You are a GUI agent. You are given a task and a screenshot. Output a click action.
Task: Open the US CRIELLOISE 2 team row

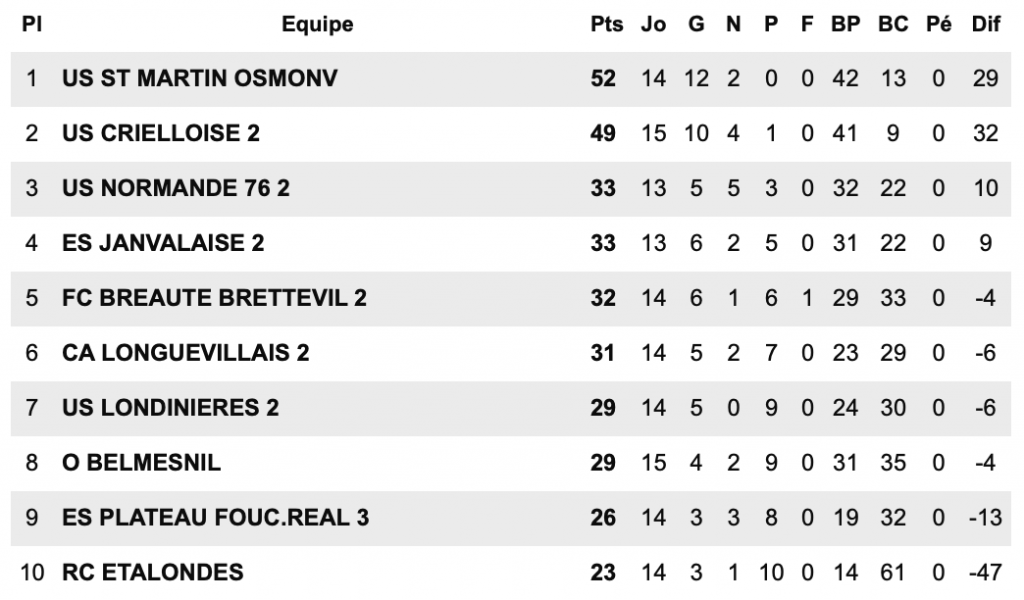tap(161, 133)
